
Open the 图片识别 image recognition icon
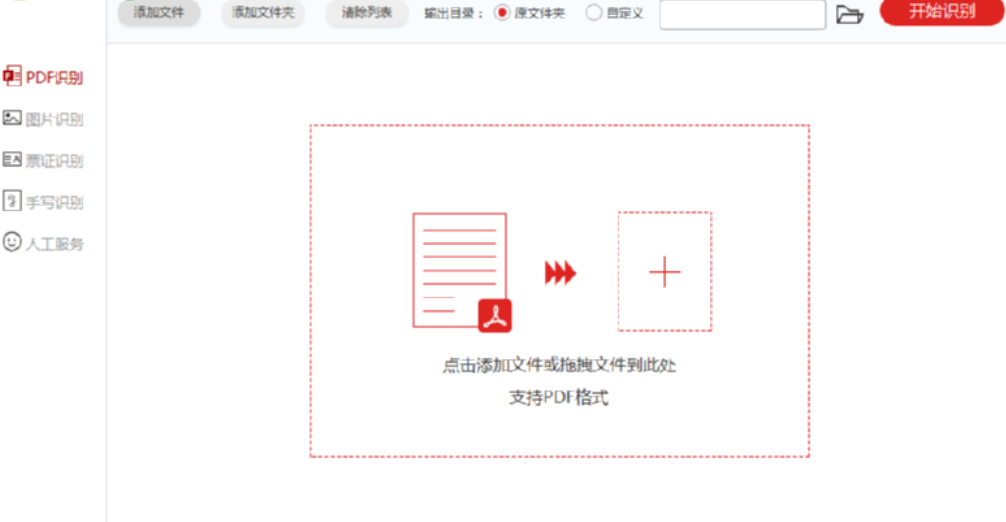point(12,119)
